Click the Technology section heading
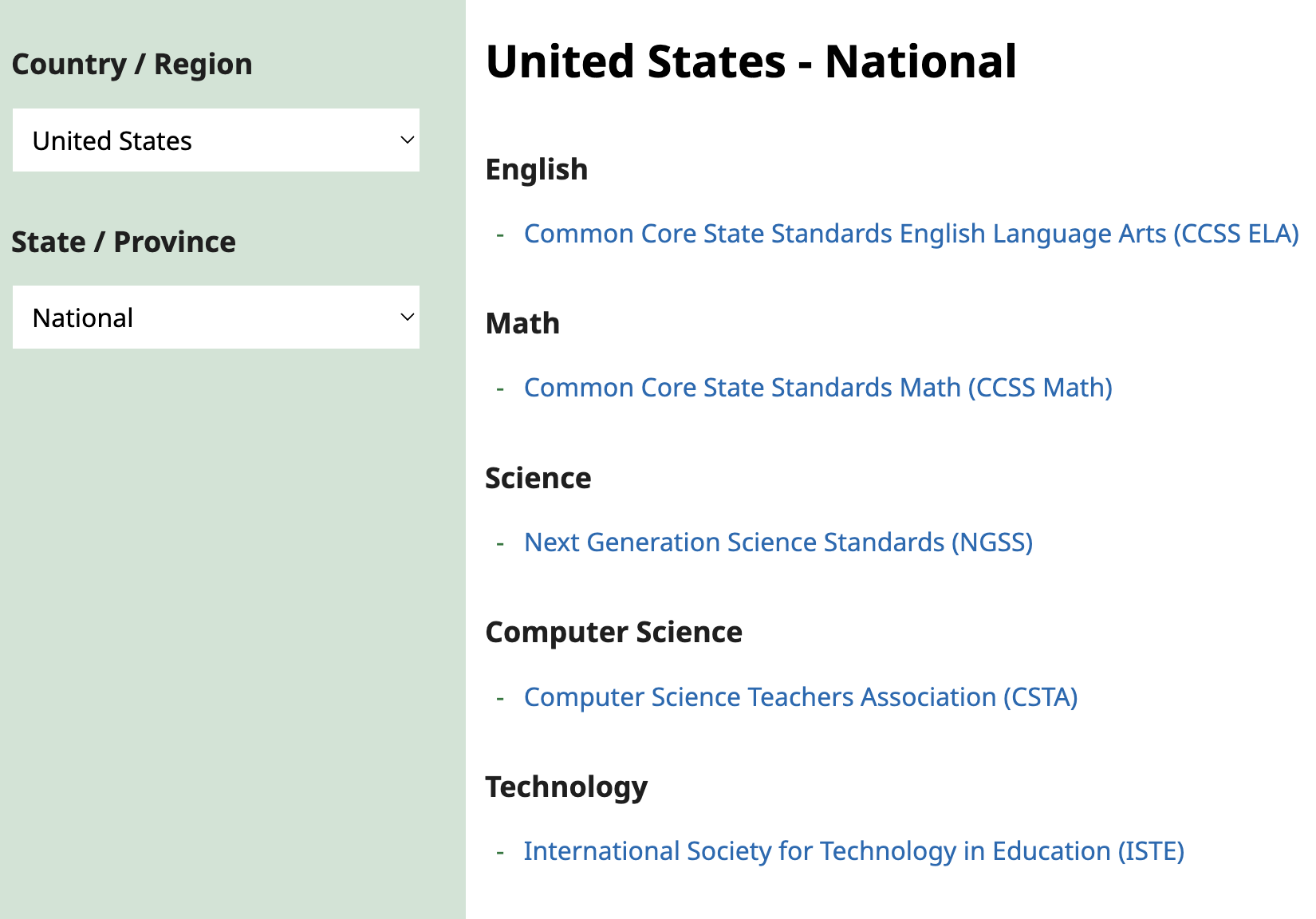 (x=567, y=787)
